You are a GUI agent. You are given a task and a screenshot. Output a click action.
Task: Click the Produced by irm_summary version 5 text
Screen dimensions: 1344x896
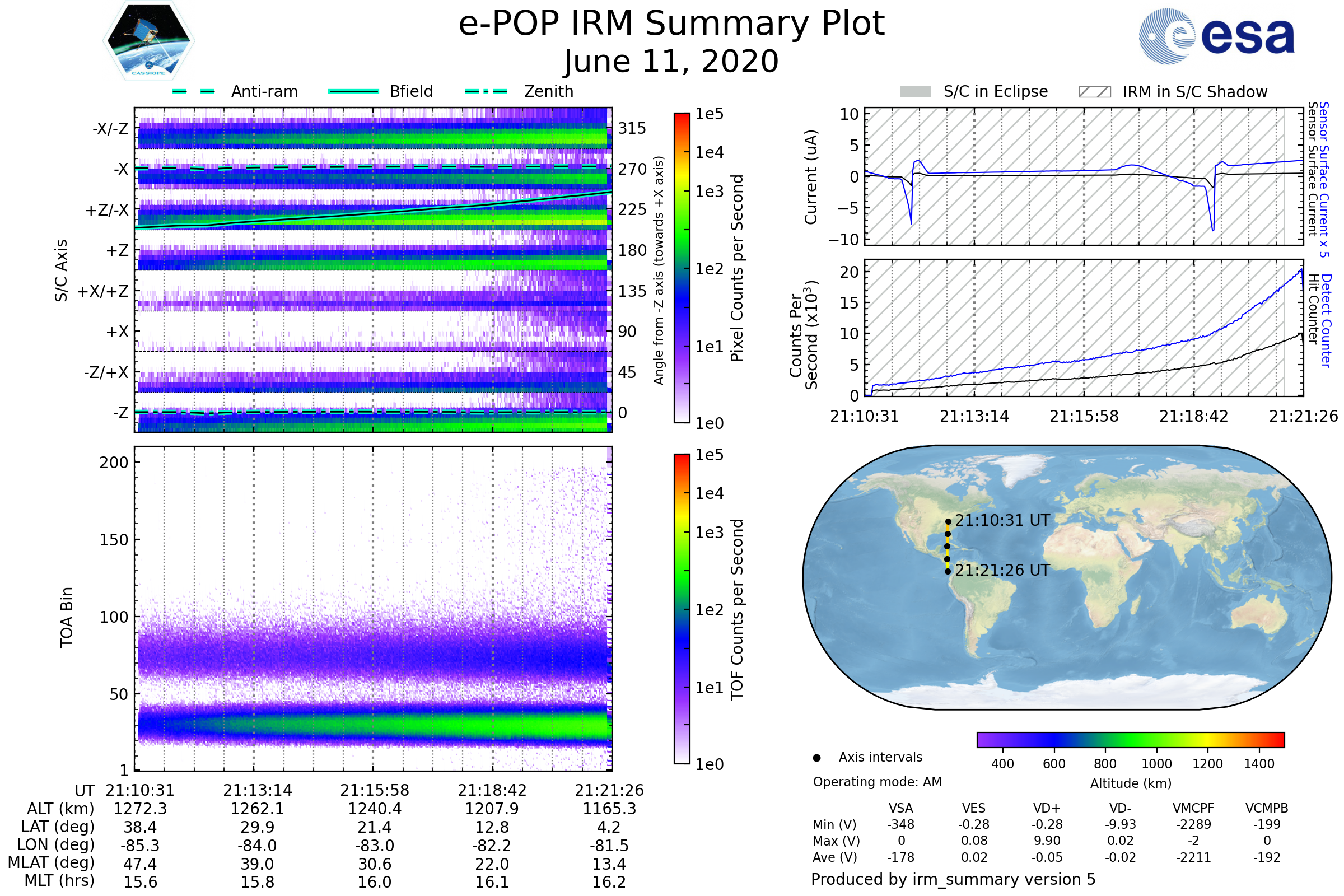[953, 879]
